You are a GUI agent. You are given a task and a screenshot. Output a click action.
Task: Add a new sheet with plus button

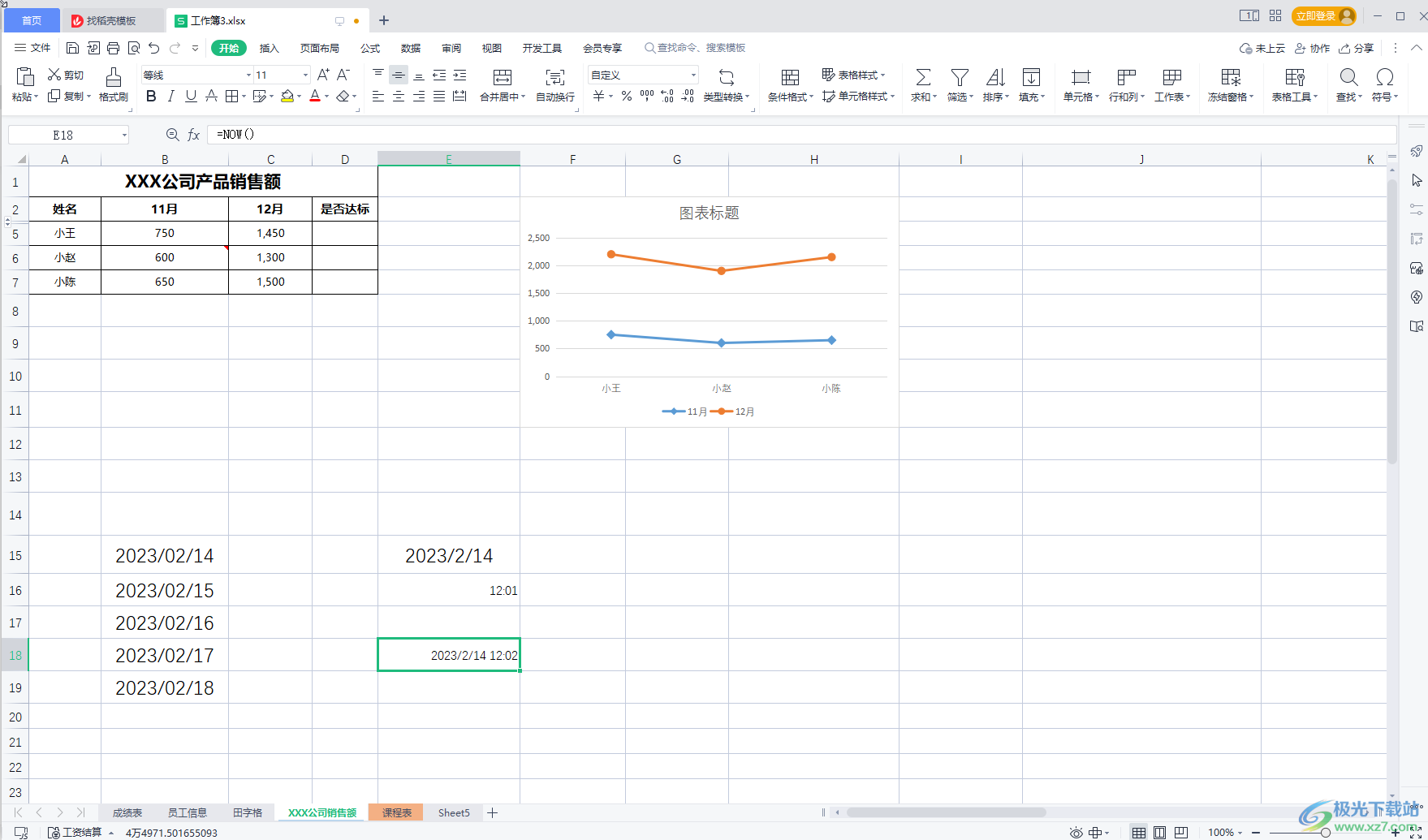(x=492, y=812)
